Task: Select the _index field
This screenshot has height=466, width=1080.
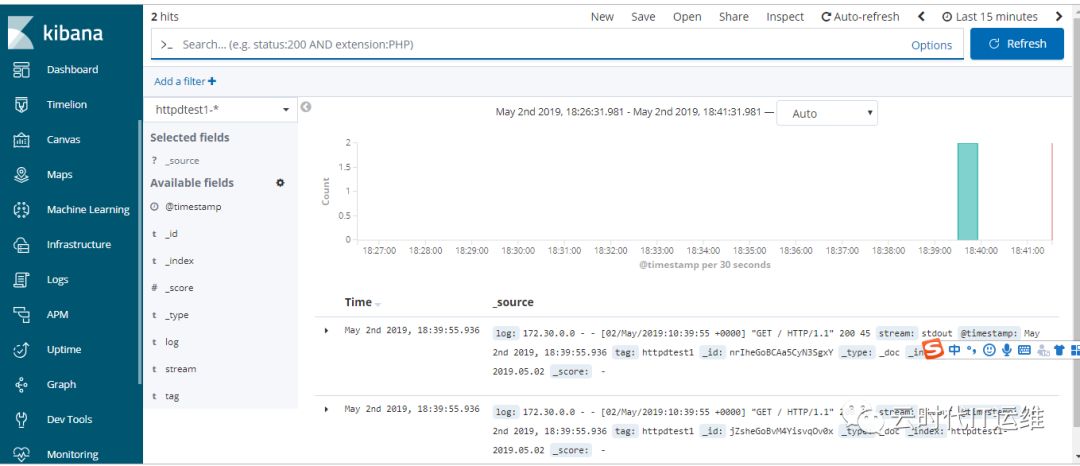Action: [179, 261]
